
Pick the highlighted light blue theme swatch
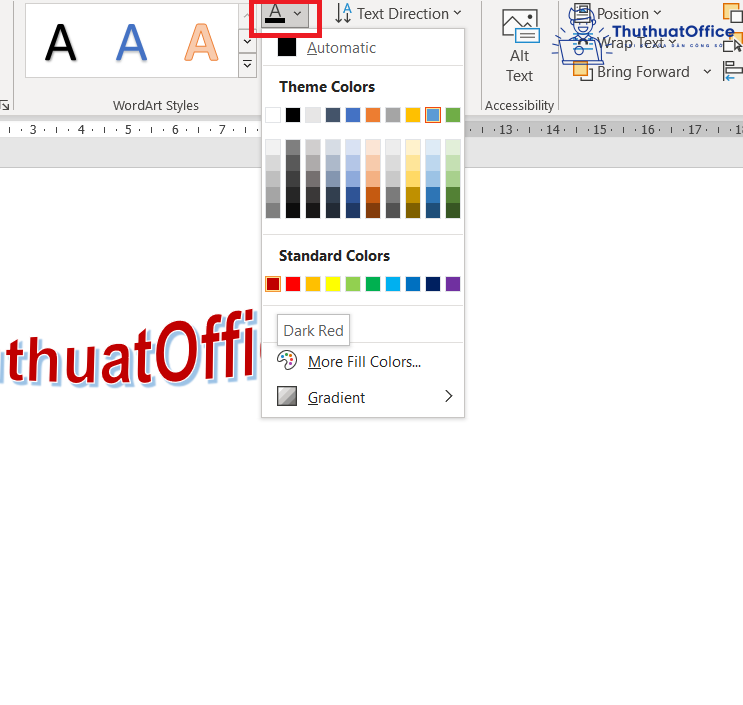click(433, 115)
